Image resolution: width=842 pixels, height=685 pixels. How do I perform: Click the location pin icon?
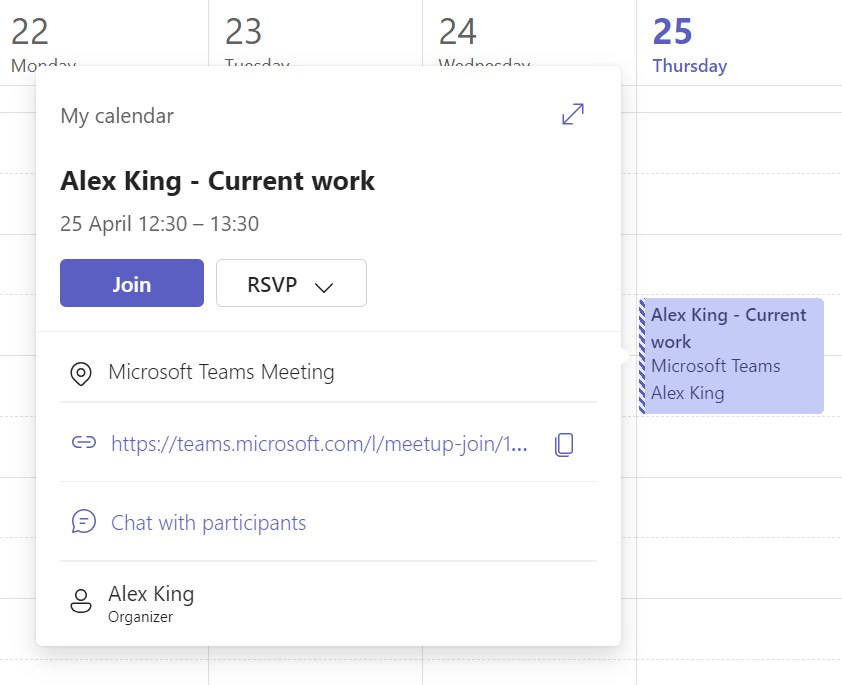[x=81, y=374]
